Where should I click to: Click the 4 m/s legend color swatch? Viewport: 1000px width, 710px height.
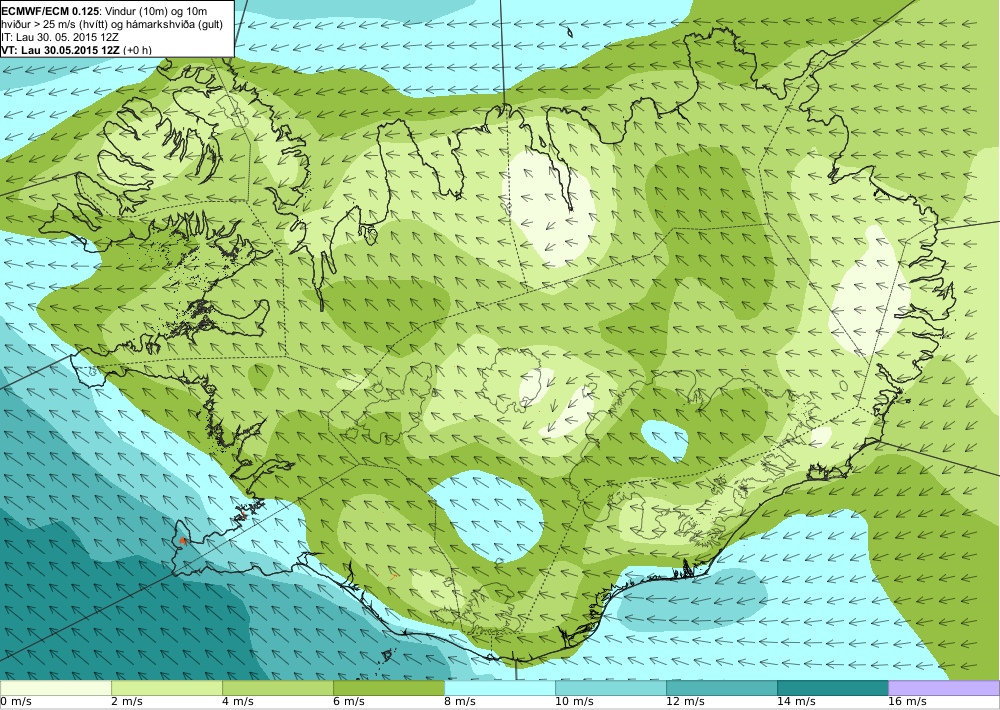point(277,688)
